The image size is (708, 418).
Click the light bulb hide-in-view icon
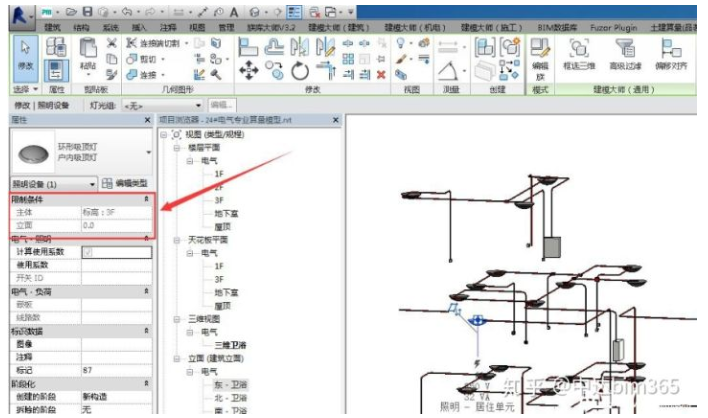click(x=401, y=43)
